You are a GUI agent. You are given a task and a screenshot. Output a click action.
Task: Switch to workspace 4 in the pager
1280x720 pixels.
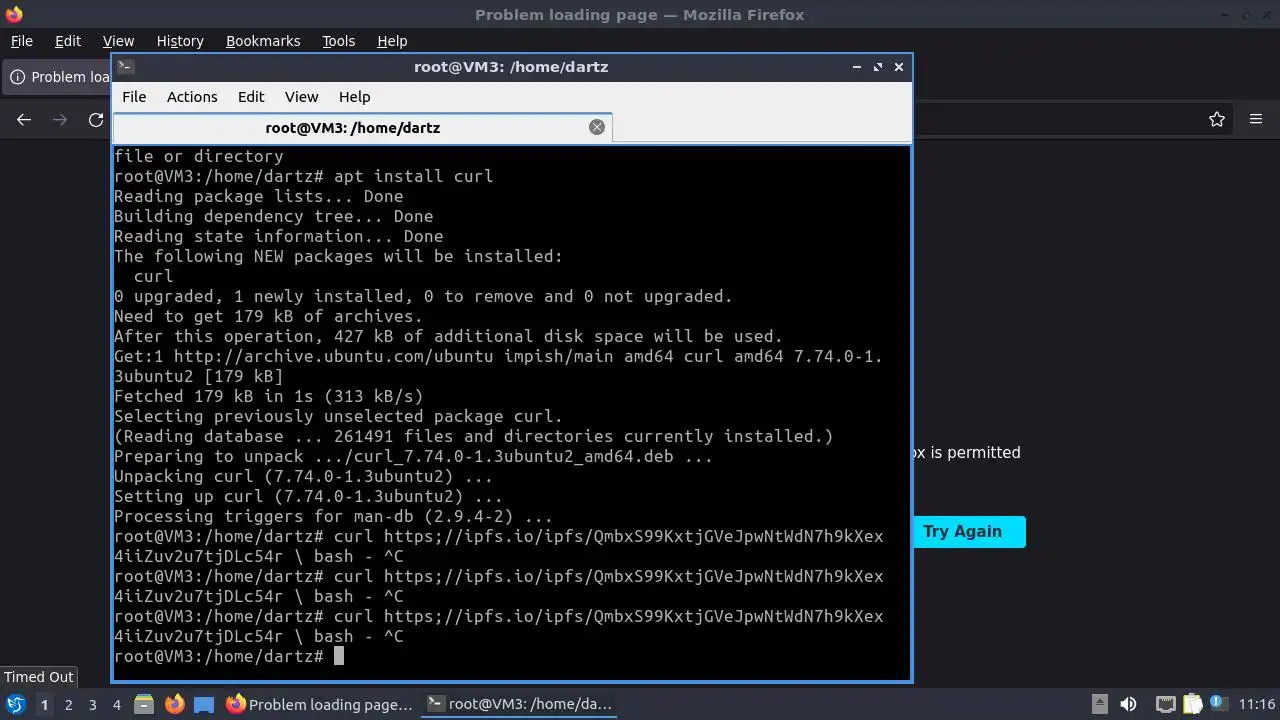(x=116, y=705)
